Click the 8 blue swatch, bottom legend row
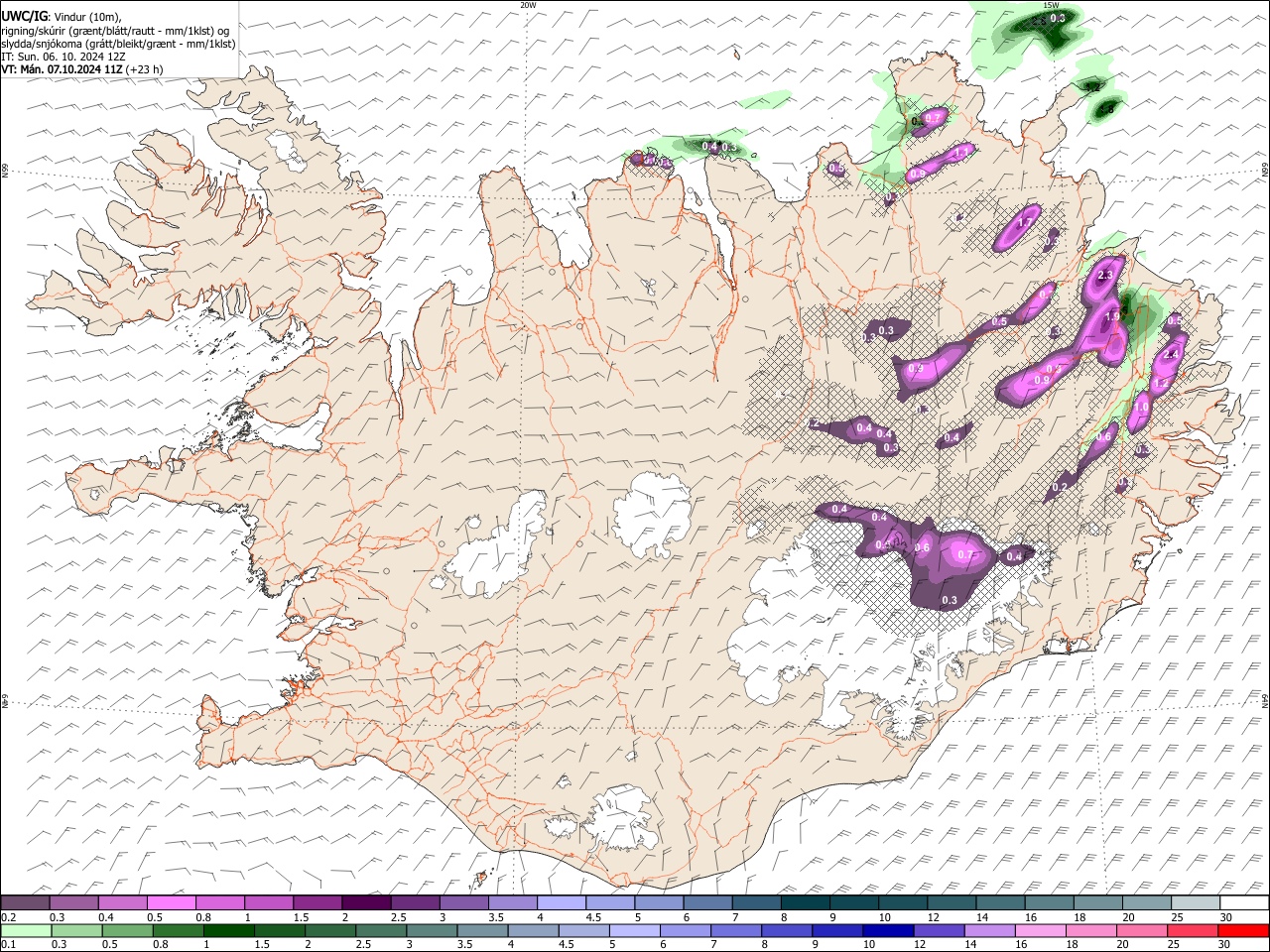 point(787,931)
